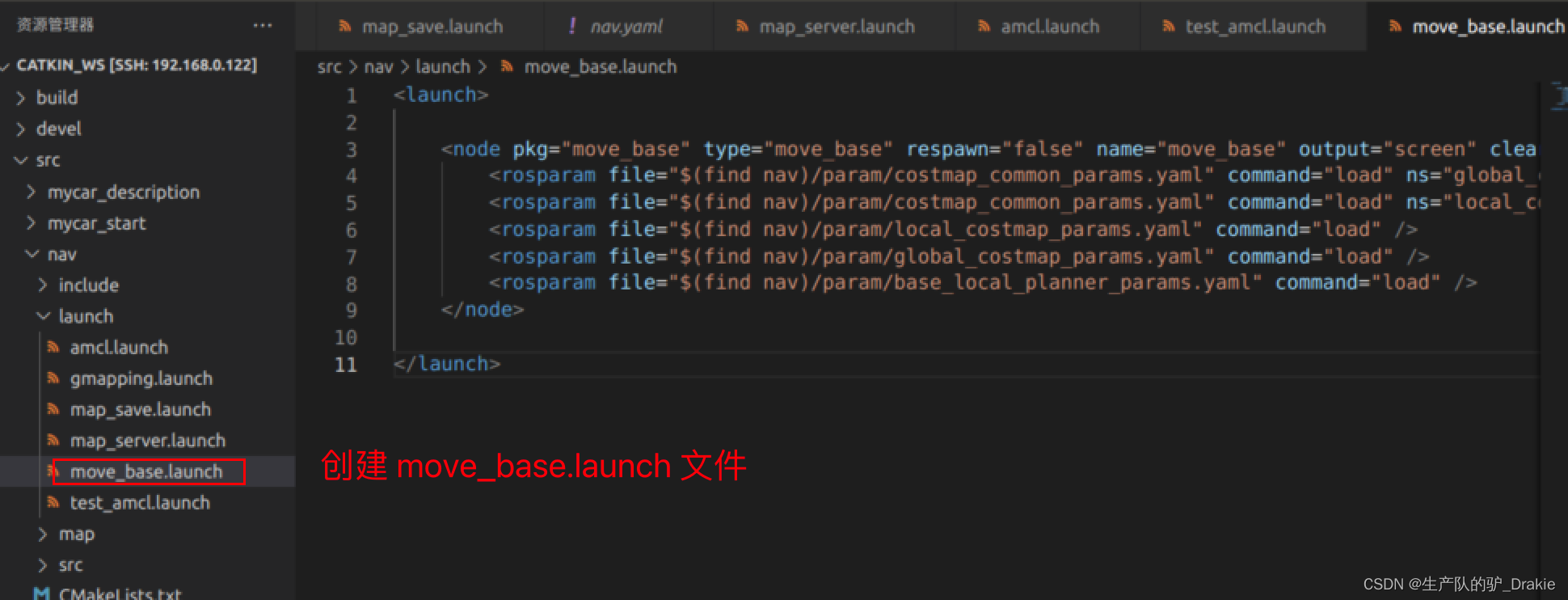This screenshot has height=600, width=1568.
Task: Click the 资源管理器 explorer panel title
Action: click(x=55, y=25)
